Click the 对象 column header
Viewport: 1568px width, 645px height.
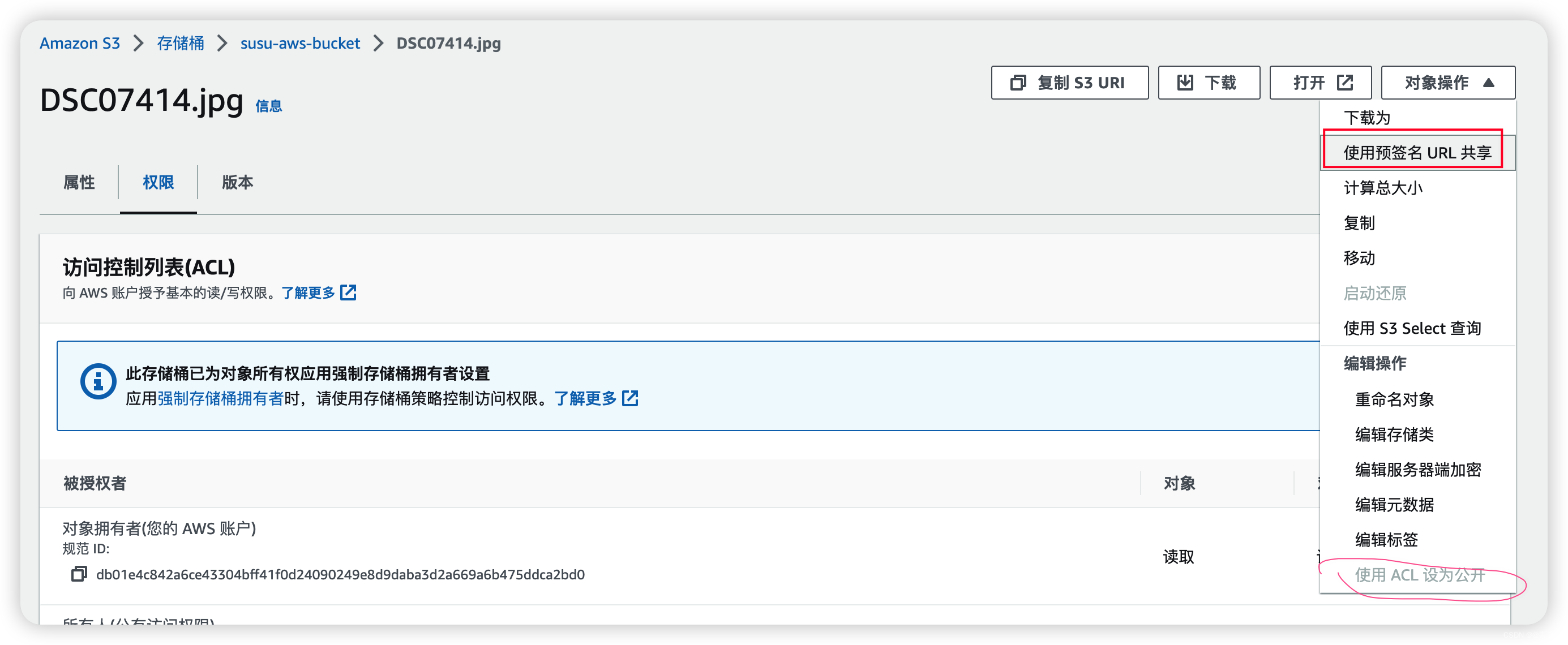[1179, 483]
